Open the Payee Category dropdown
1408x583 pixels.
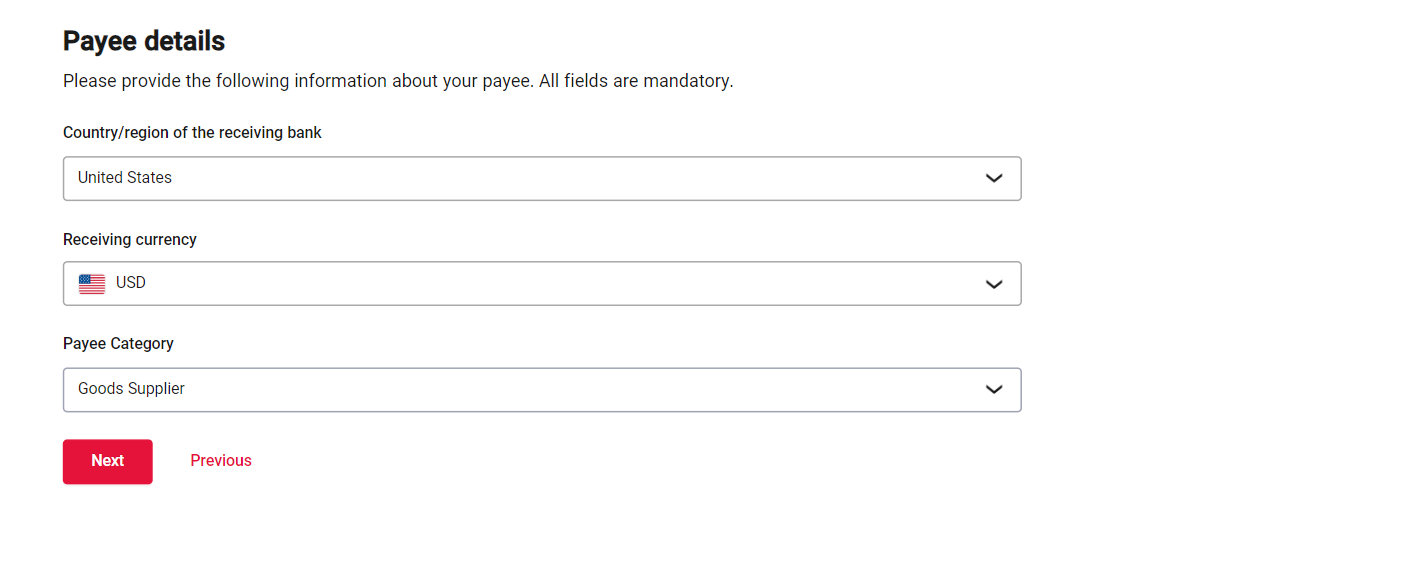(x=541, y=389)
